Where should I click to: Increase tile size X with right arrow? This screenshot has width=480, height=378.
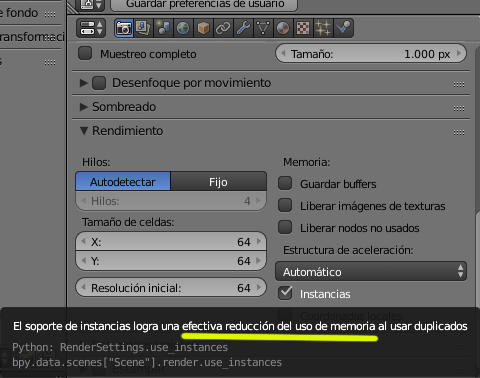[x=259, y=241]
